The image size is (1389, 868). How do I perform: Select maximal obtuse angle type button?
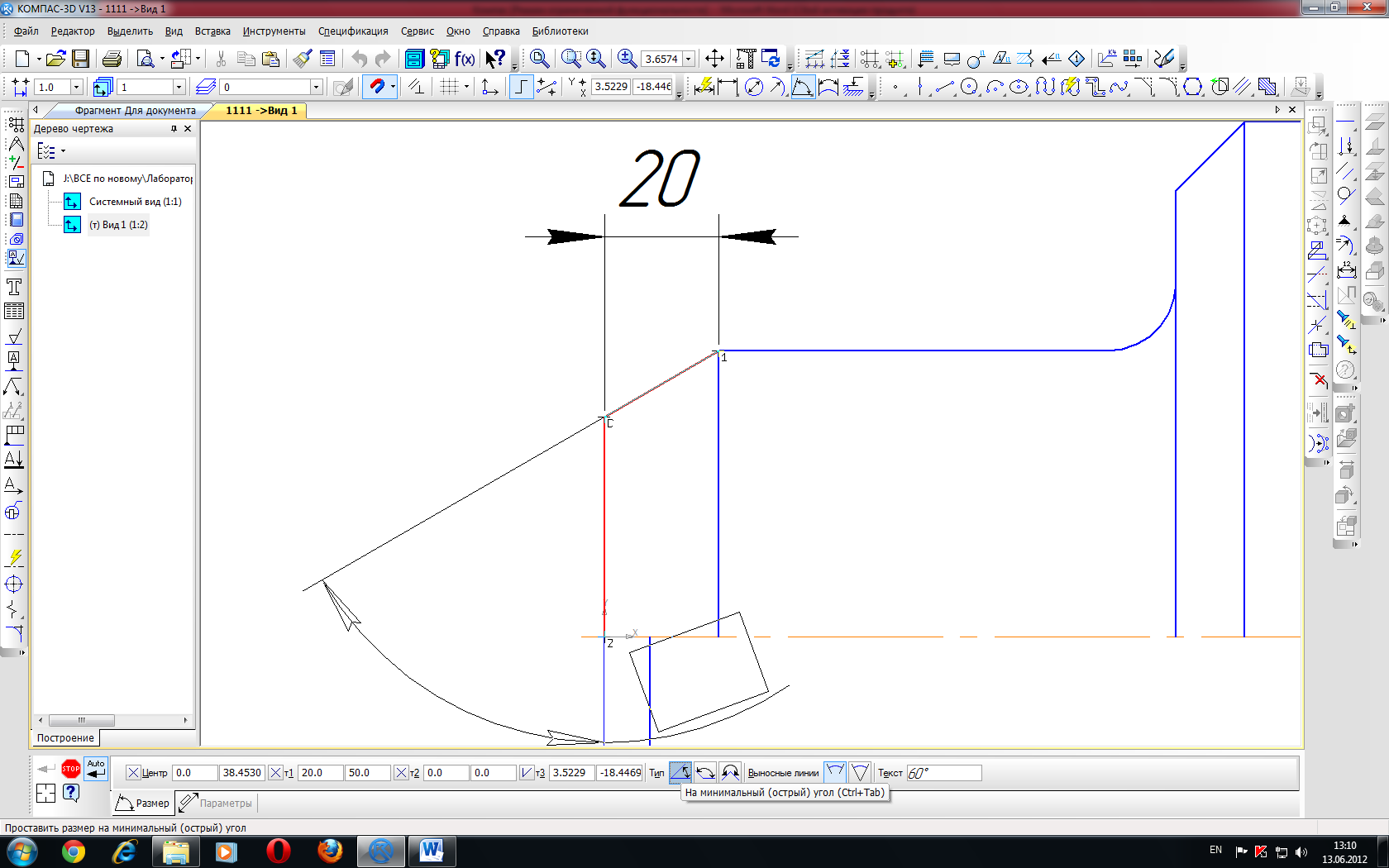coord(705,772)
